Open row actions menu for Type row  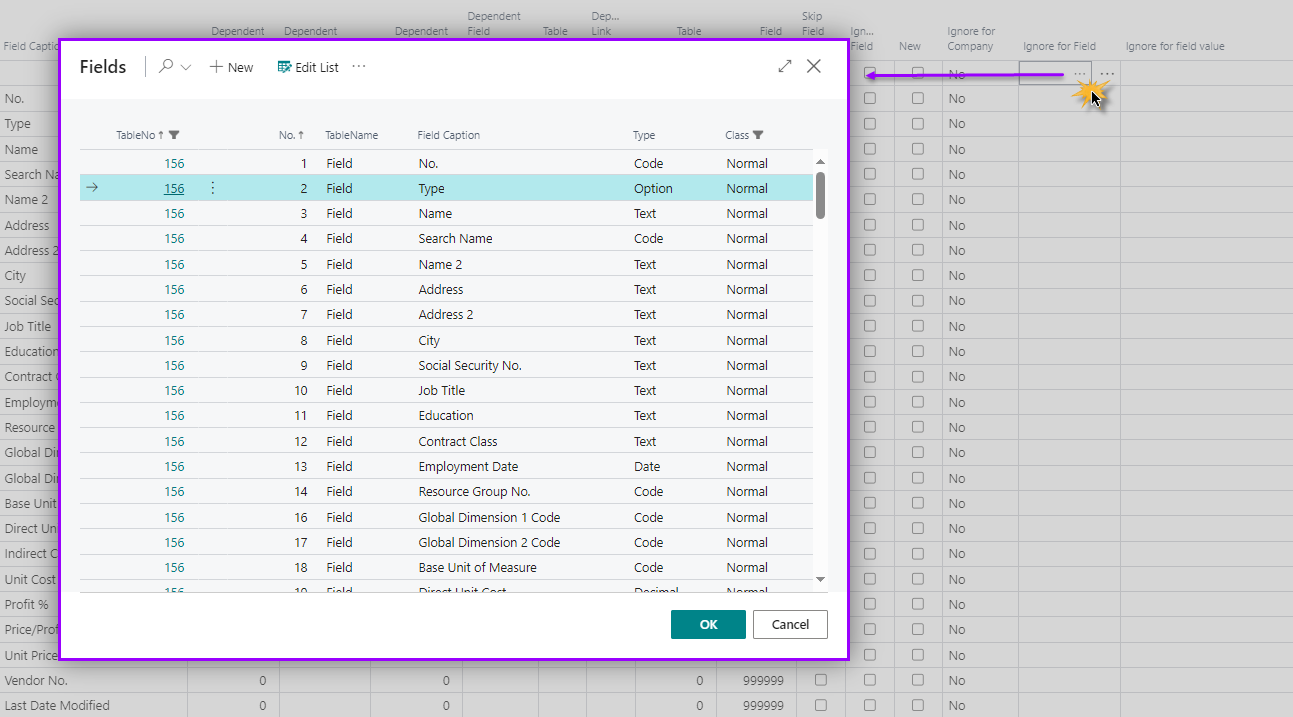click(x=212, y=188)
